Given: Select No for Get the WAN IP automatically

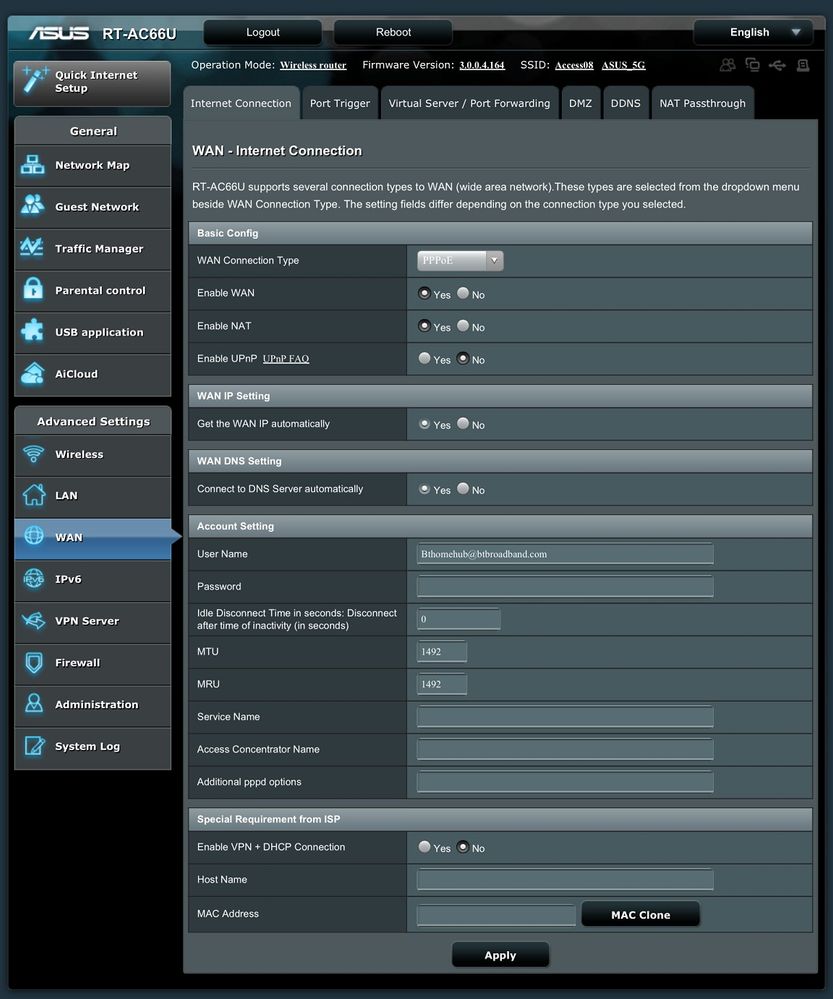Looking at the screenshot, I should (463, 423).
